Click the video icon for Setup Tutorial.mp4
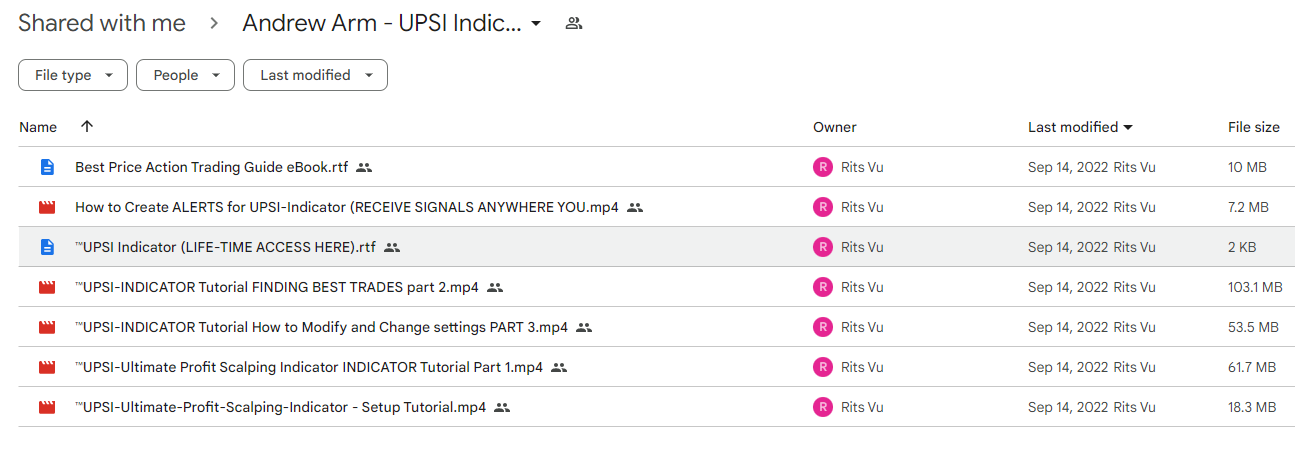The image size is (1295, 460). click(x=47, y=407)
